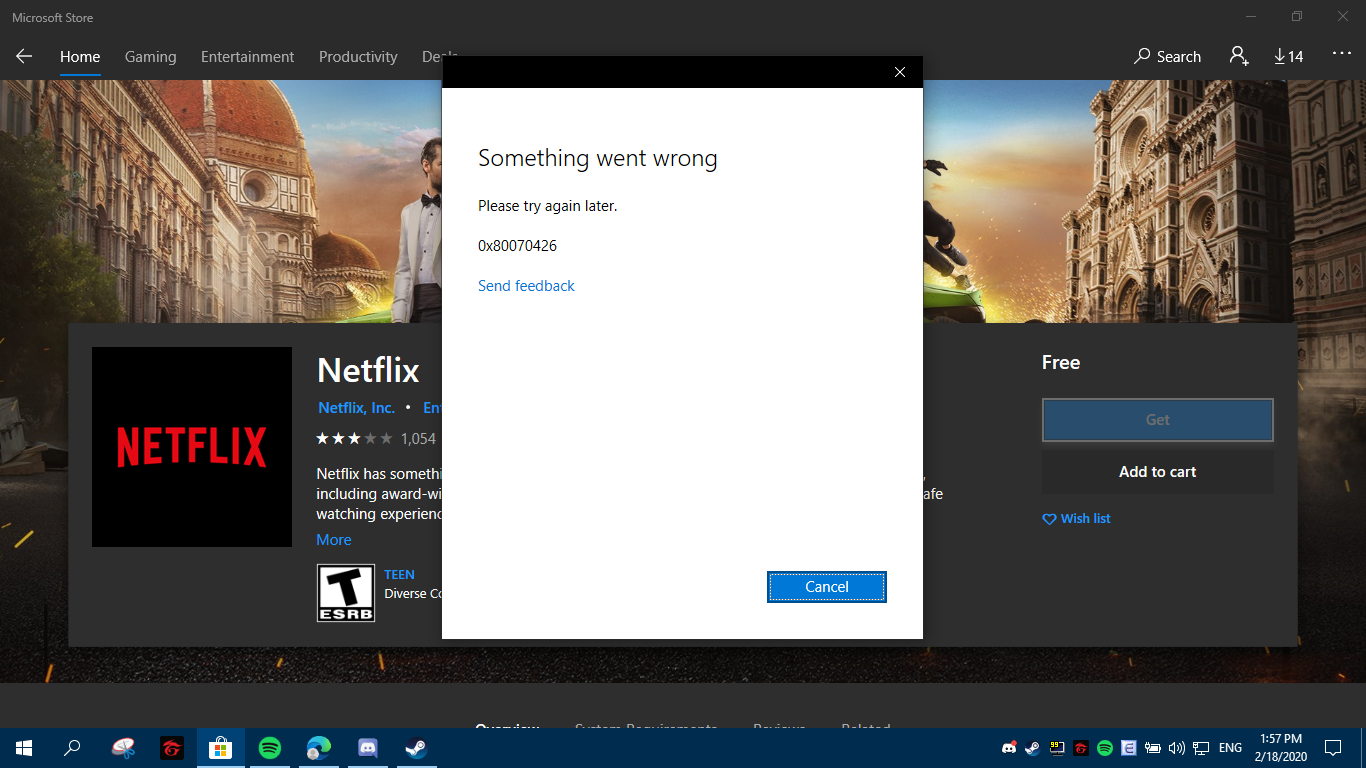
Task: Click Add to cart
Action: point(1158,472)
